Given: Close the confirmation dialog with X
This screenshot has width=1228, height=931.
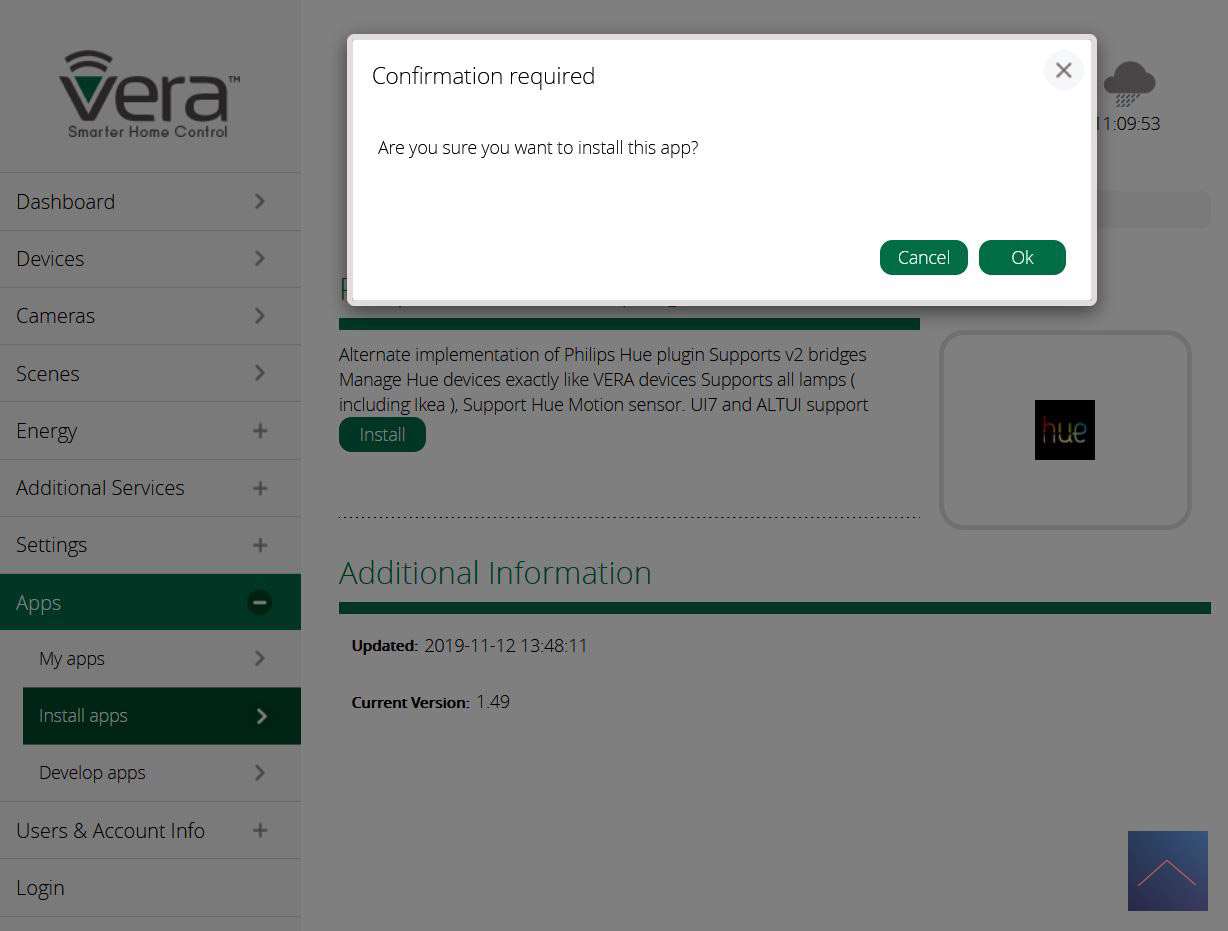Looking at the screenshot, I should click(x=1063, y=70).
